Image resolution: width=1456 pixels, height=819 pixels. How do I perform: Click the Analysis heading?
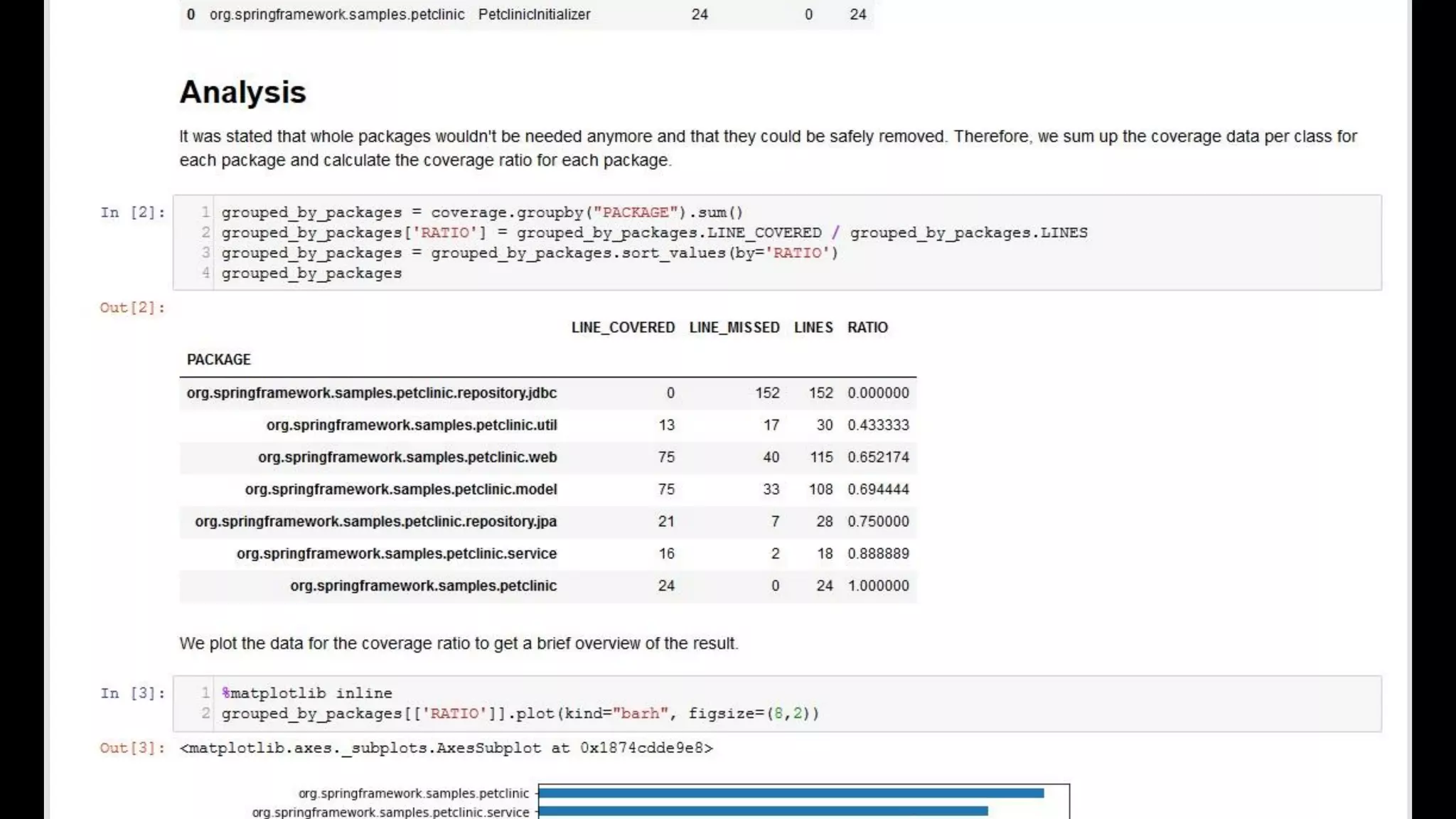(x=242, y=92)
